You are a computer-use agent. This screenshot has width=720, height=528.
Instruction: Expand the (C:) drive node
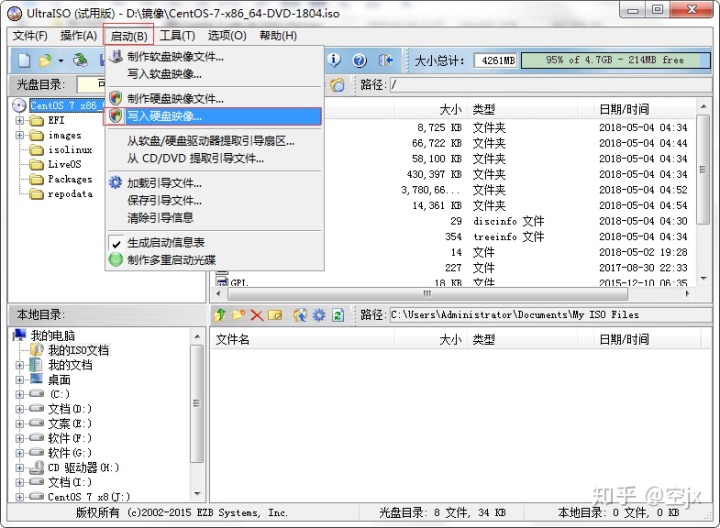(x=20, y=394)
